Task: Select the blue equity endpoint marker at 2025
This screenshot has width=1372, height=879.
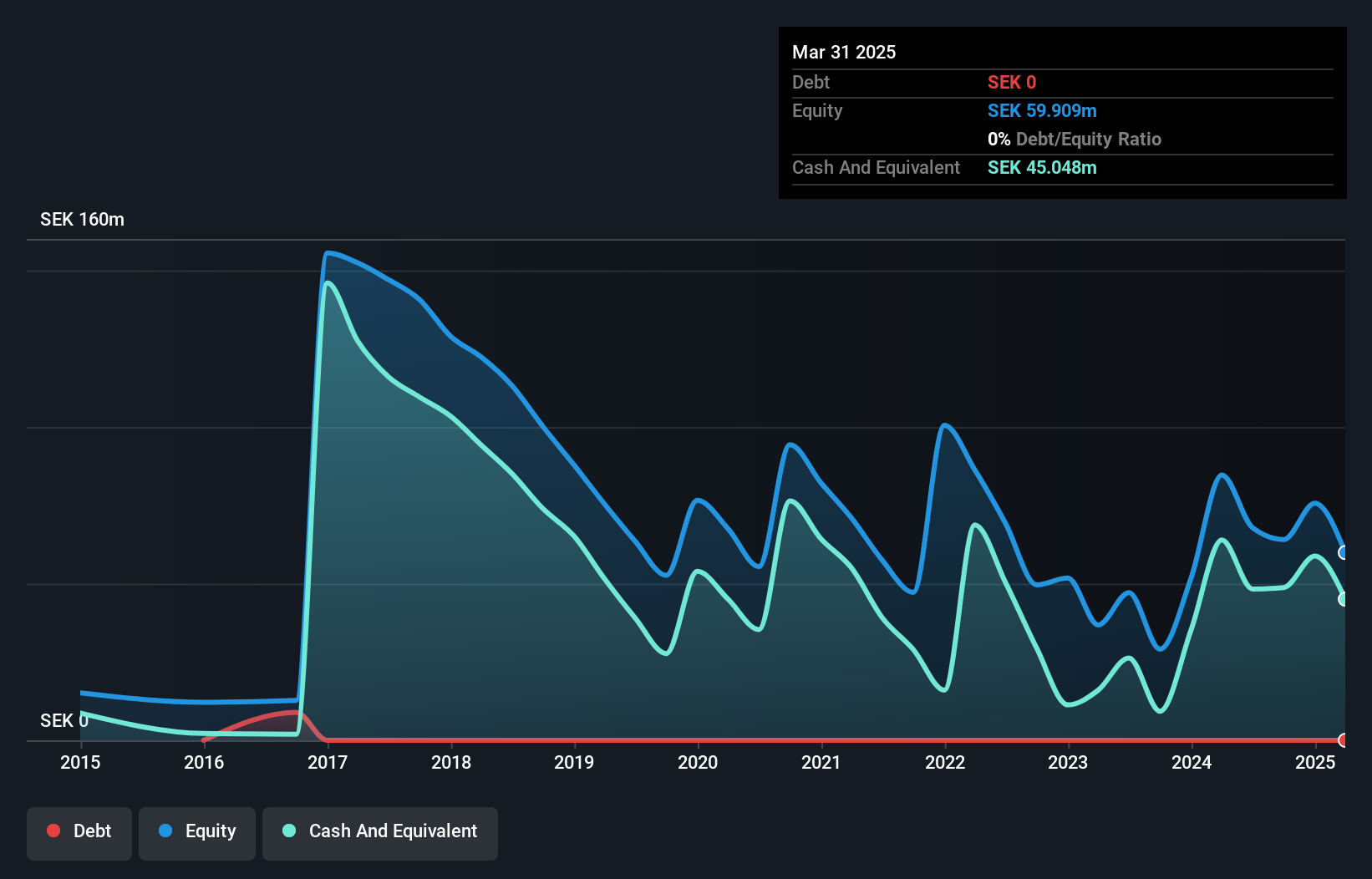Action: pos(1342,552)
